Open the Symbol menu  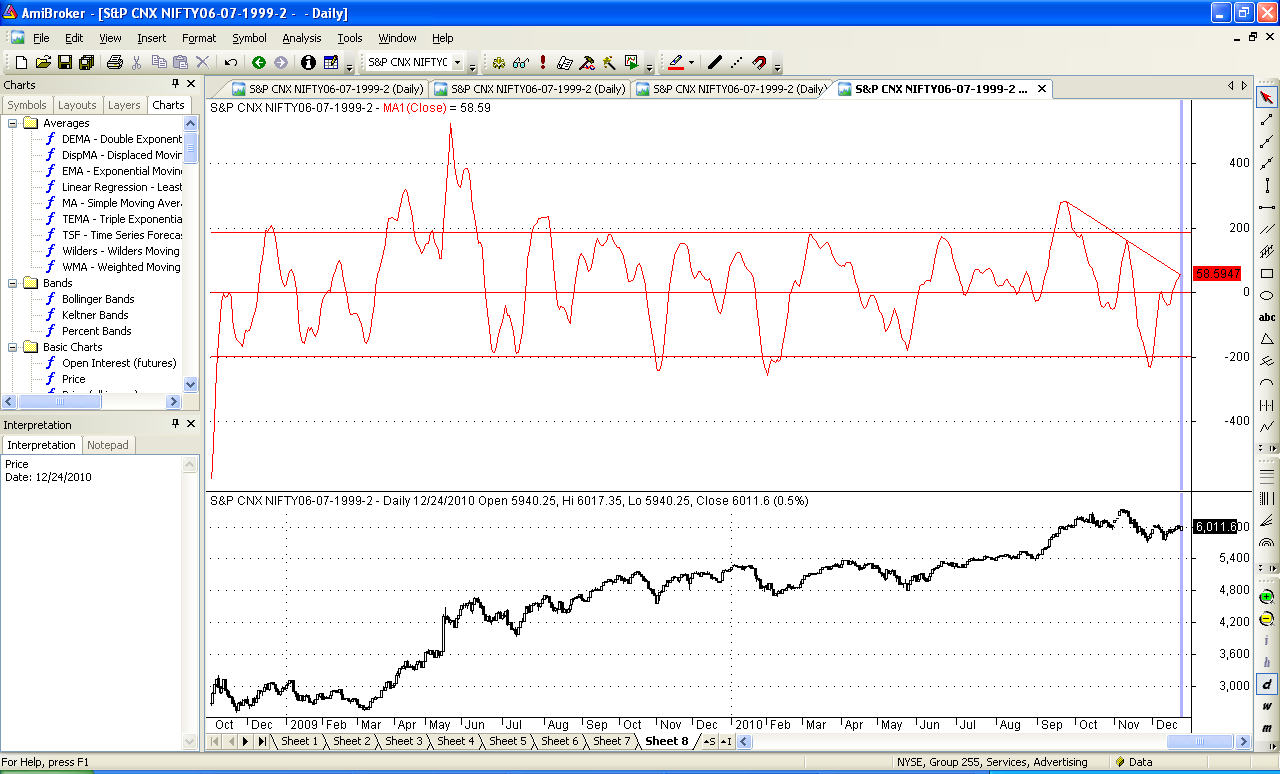[249, 38]
